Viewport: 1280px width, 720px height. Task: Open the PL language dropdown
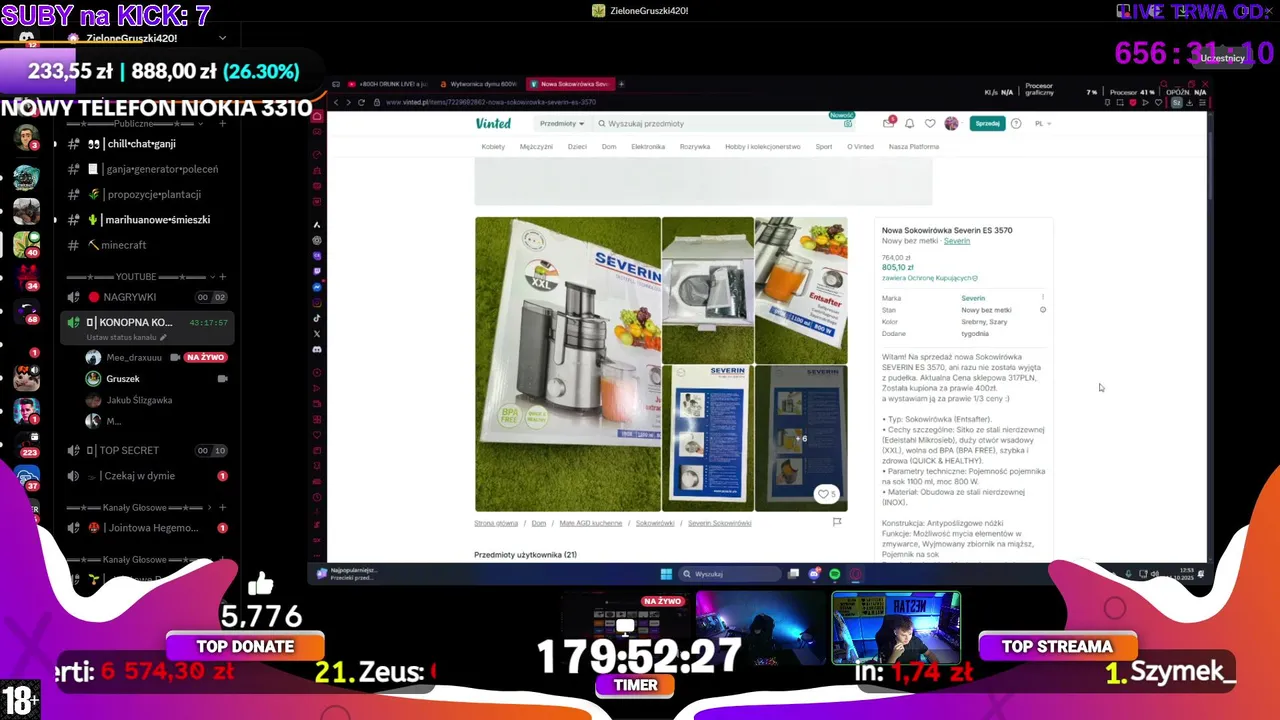pyautogui.click(x=1043, y=123)
